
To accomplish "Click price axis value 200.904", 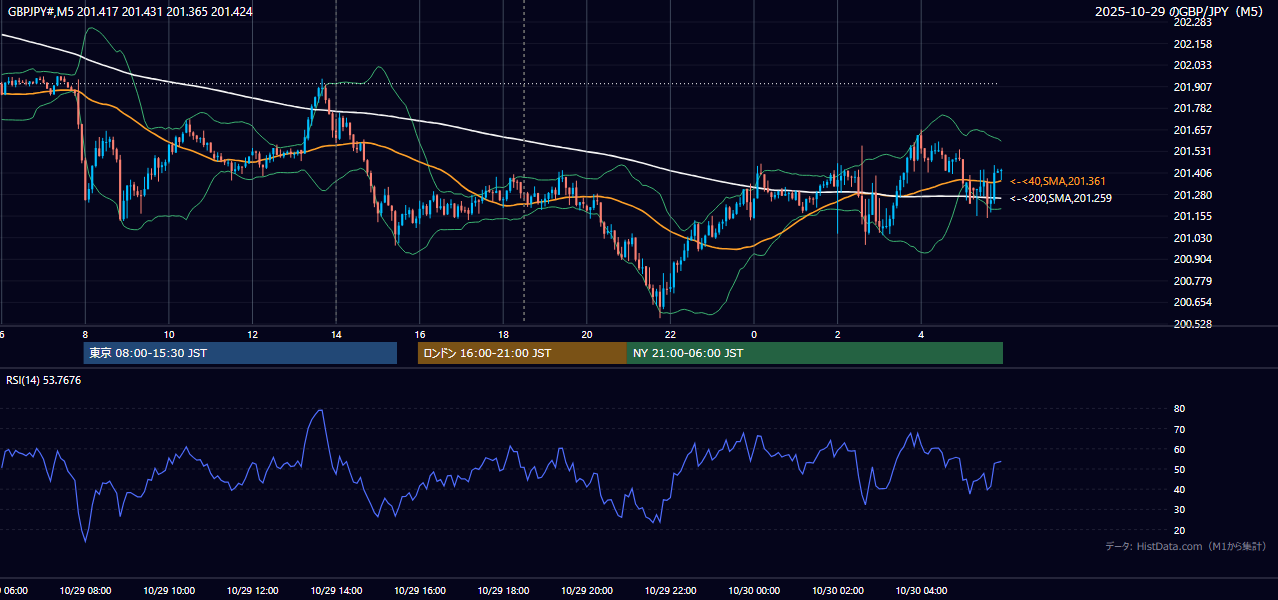I will coord(1193,259).
